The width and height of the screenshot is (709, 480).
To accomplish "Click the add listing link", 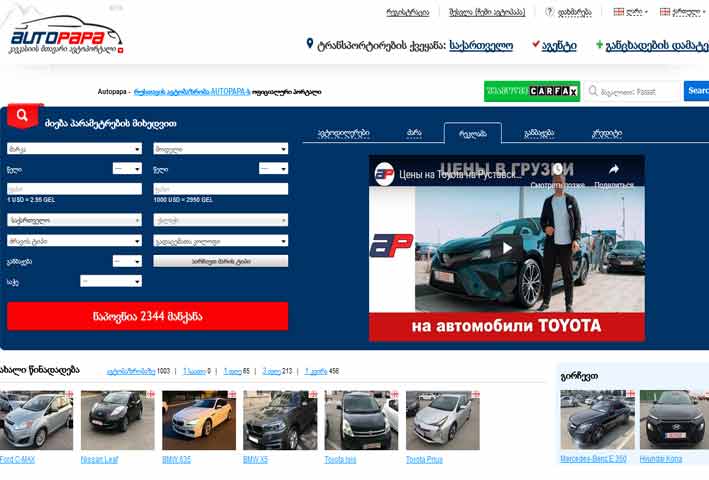I will [x=657, y=45].
